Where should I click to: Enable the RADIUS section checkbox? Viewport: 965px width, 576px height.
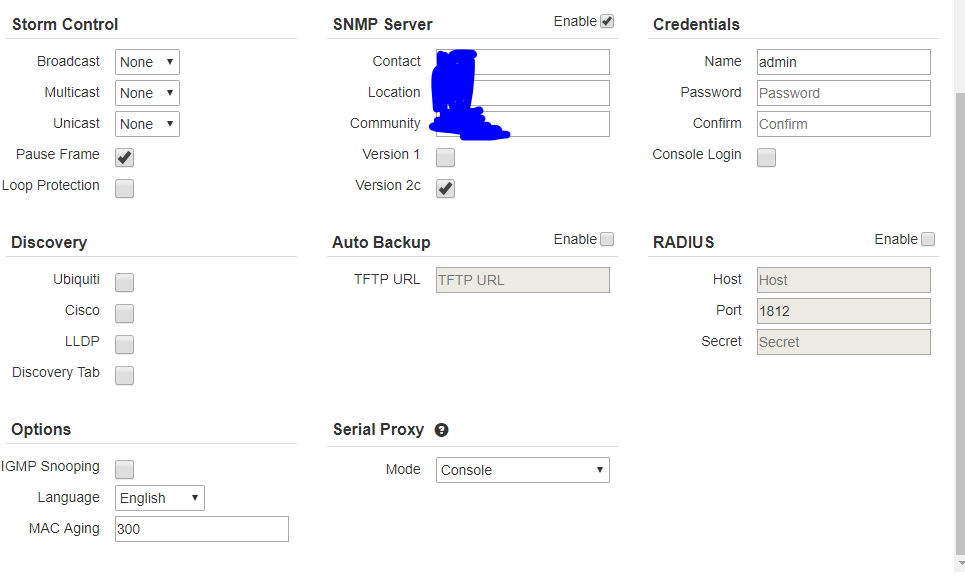pyautogui.click(x=928, y=239)
